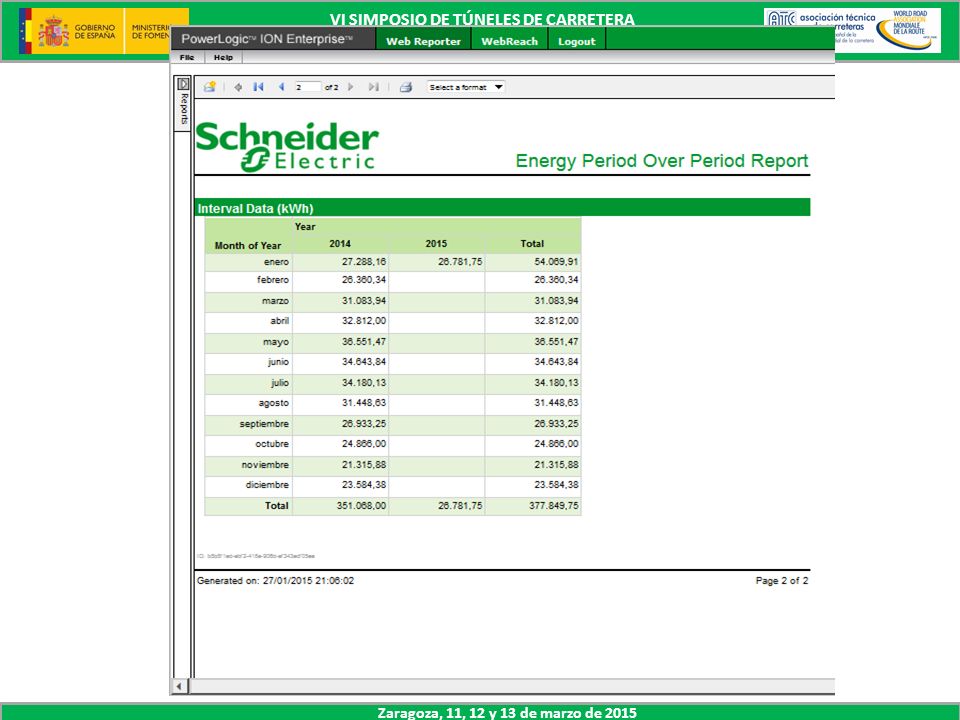Click the enero row label

[x=276, y=262]
